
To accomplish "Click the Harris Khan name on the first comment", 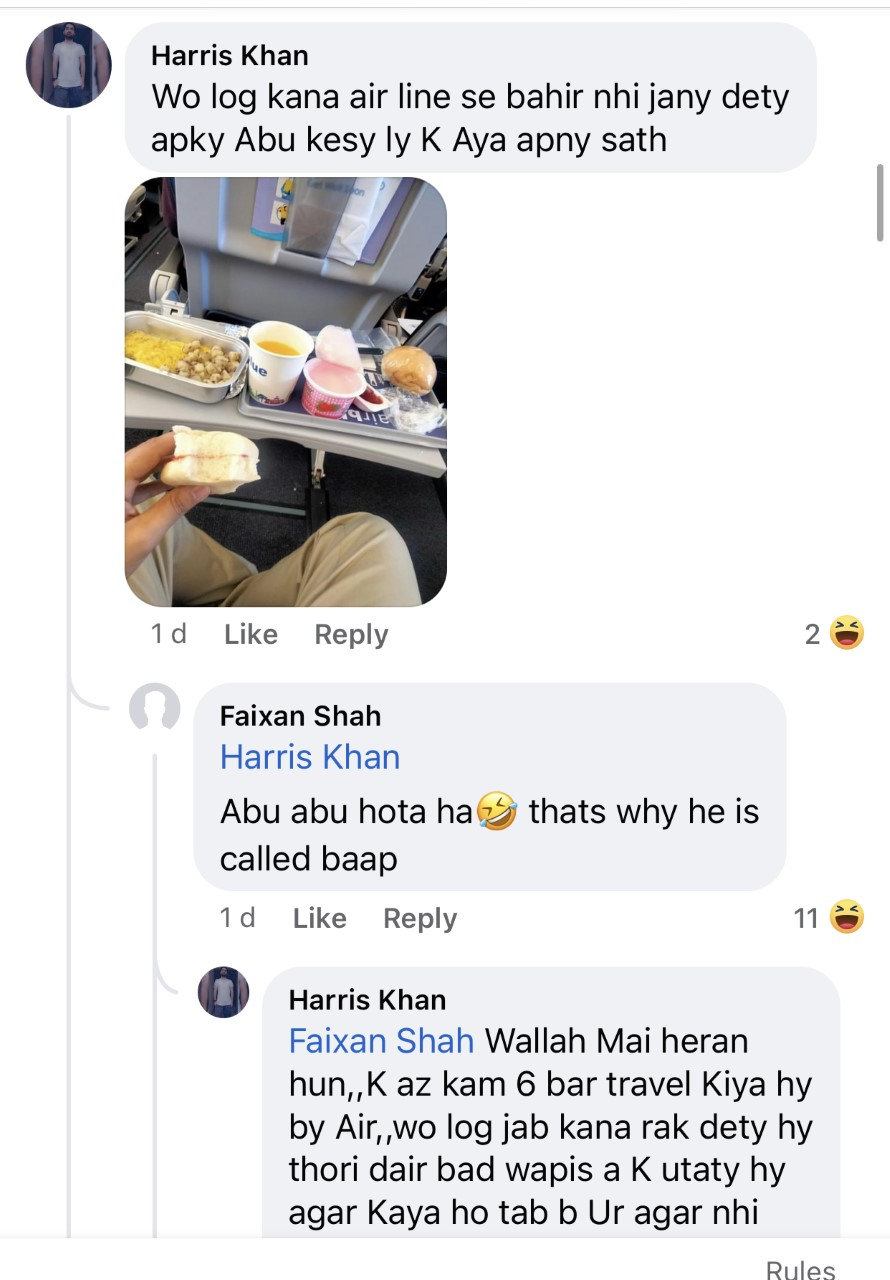I will point(229,55).
